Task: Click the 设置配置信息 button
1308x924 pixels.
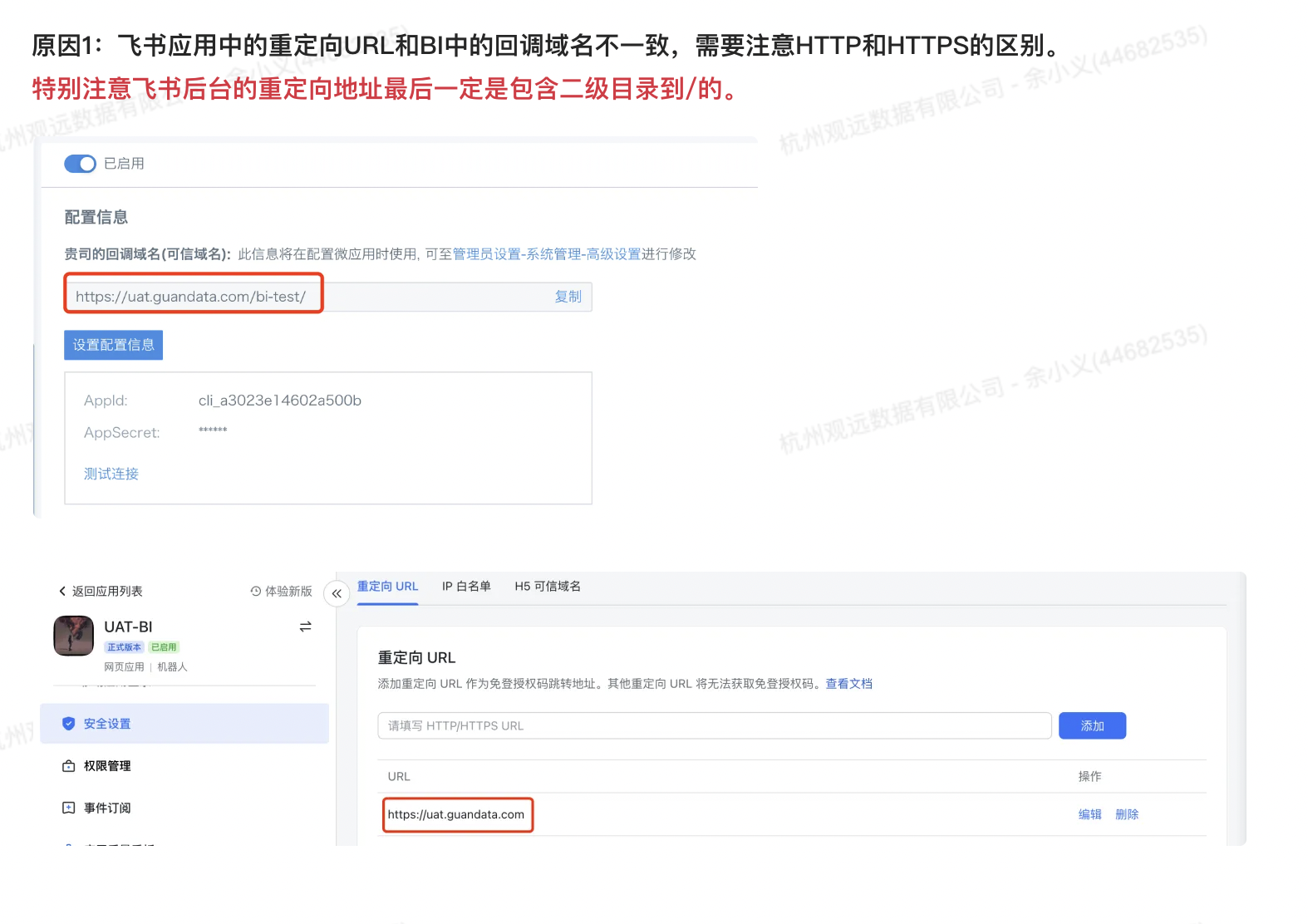Action: [114, 345]
